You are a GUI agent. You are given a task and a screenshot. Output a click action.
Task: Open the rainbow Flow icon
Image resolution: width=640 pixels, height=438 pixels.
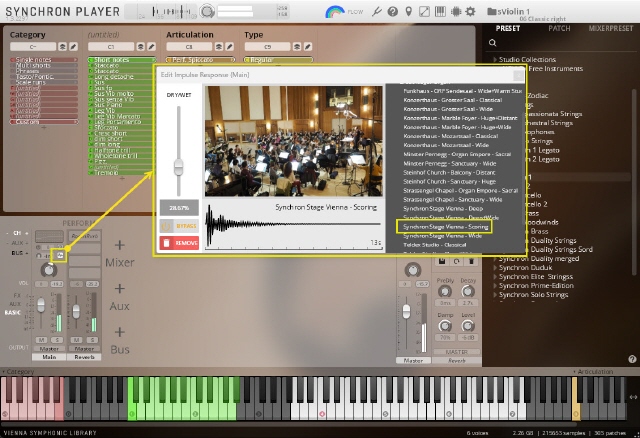click(x=335, y=11)
